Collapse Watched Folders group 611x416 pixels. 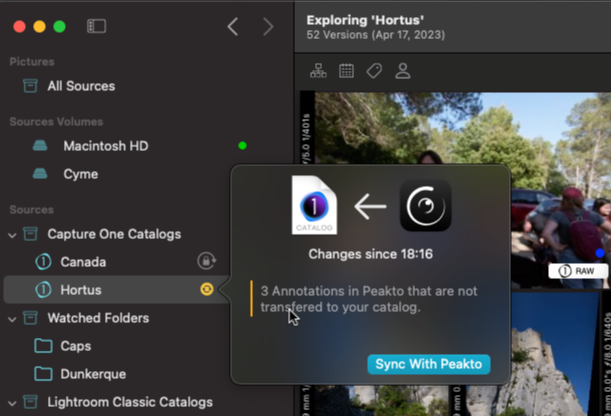[12, 319]
